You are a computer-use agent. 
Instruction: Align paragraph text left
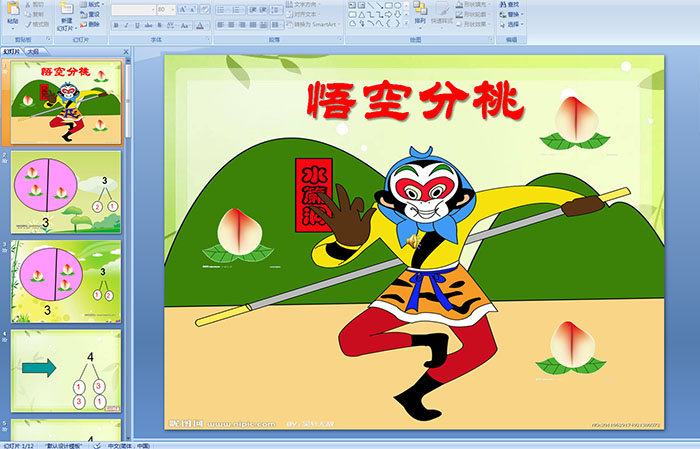pyautogui.click(x=221, y=25)
